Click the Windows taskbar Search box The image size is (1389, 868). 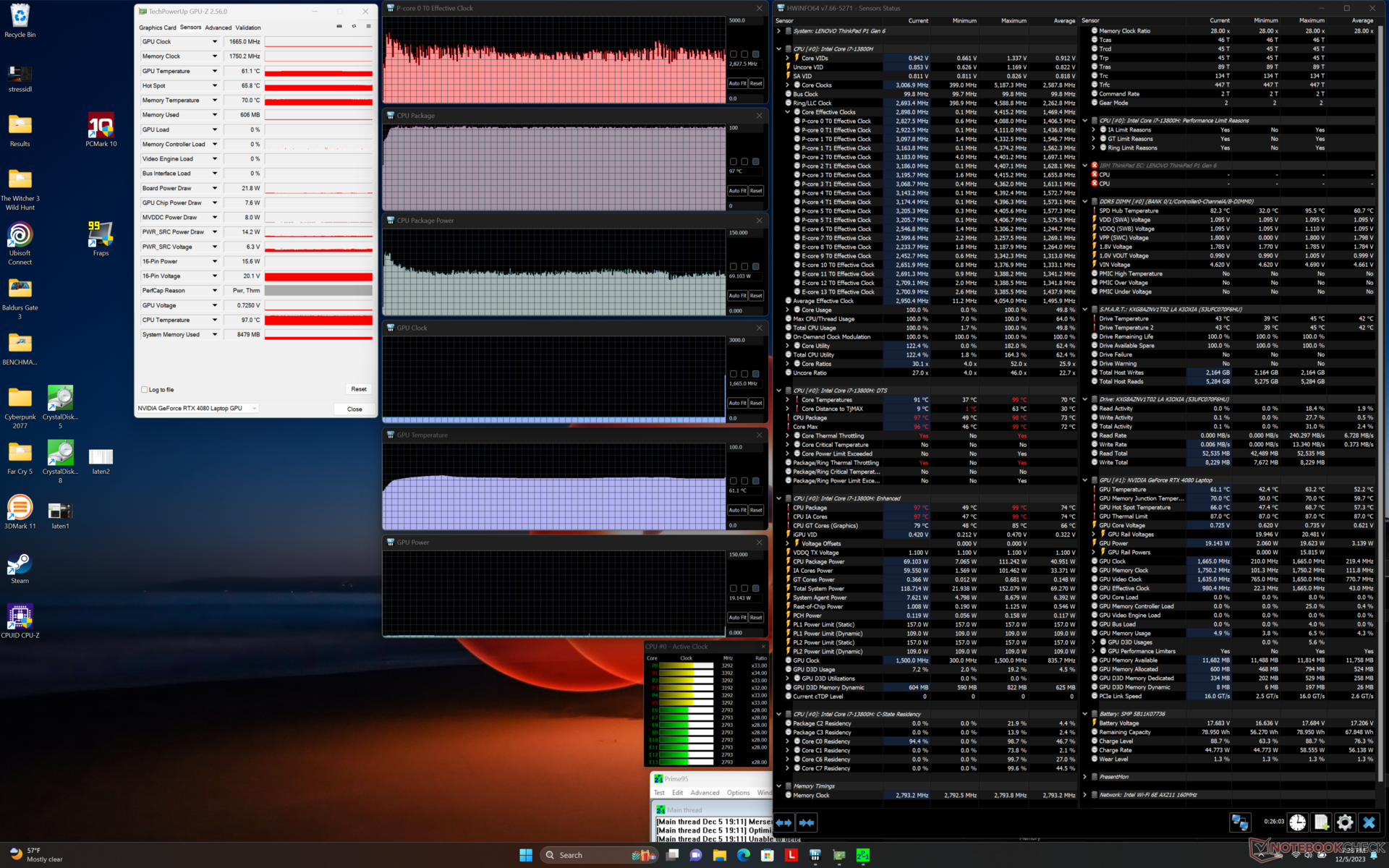click(572, 855)
